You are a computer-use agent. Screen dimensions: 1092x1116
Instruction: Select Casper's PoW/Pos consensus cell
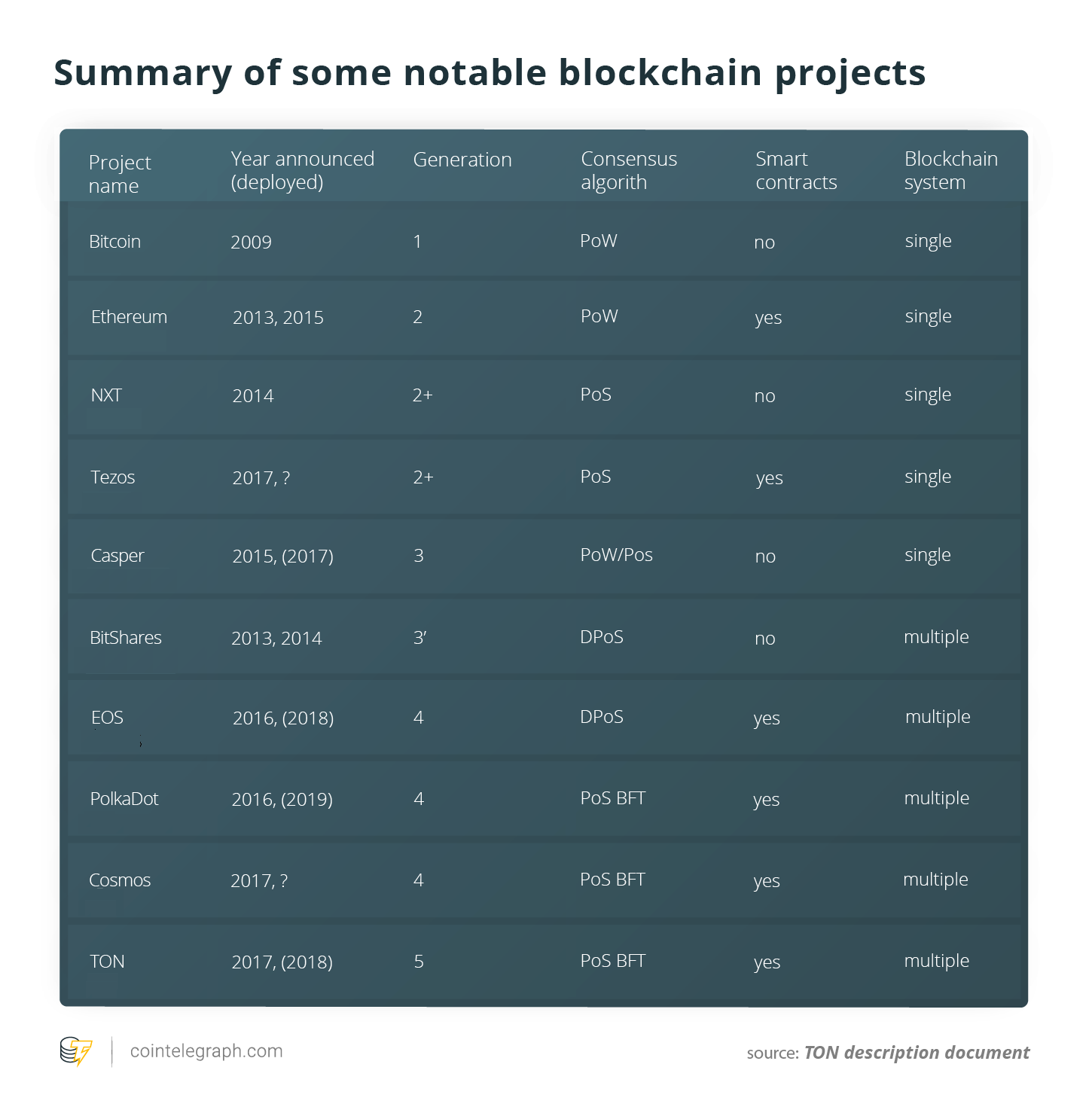[616, 555]
